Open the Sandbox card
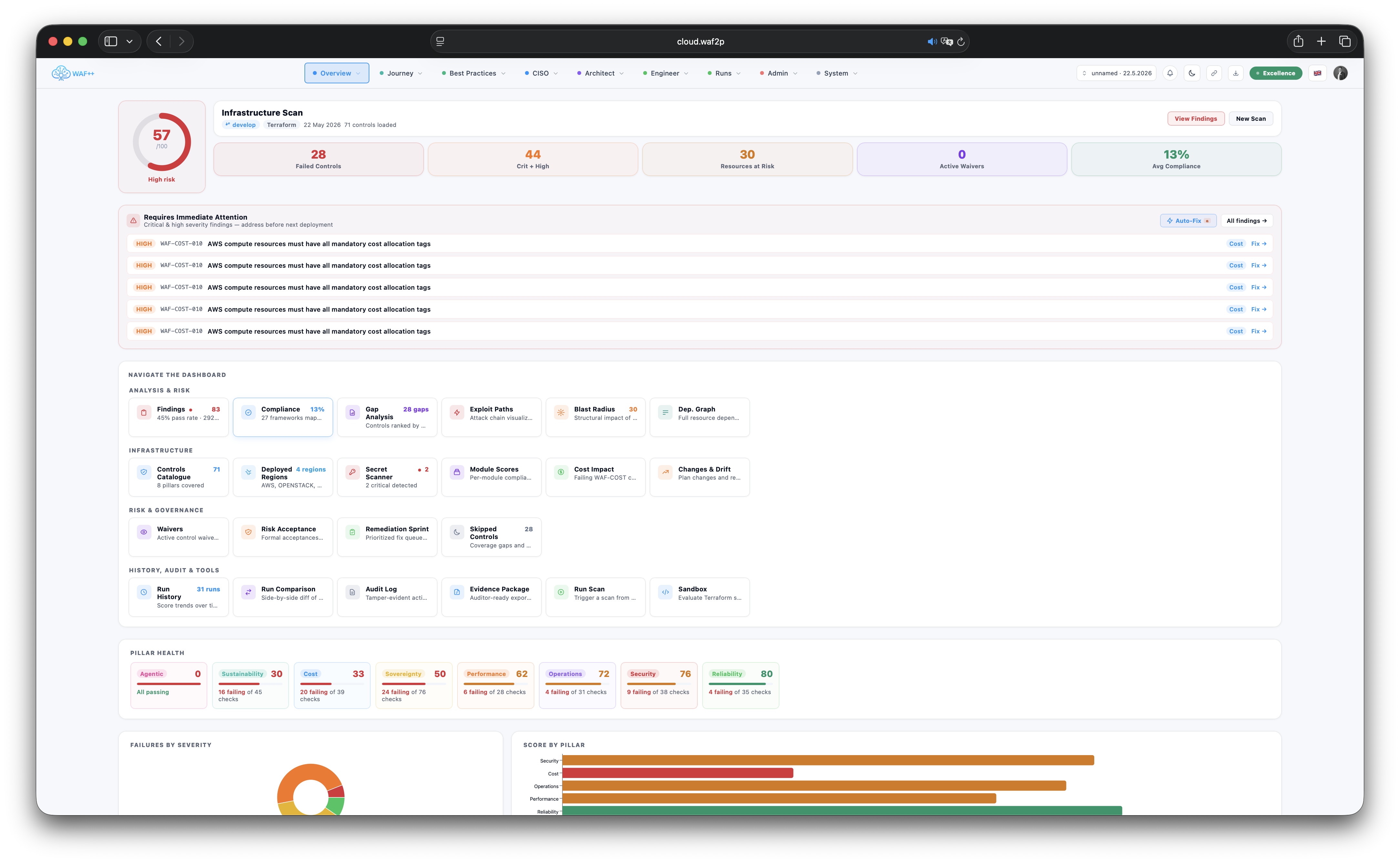This screenshot has height=863, width=1400. [x=699, y=597]
